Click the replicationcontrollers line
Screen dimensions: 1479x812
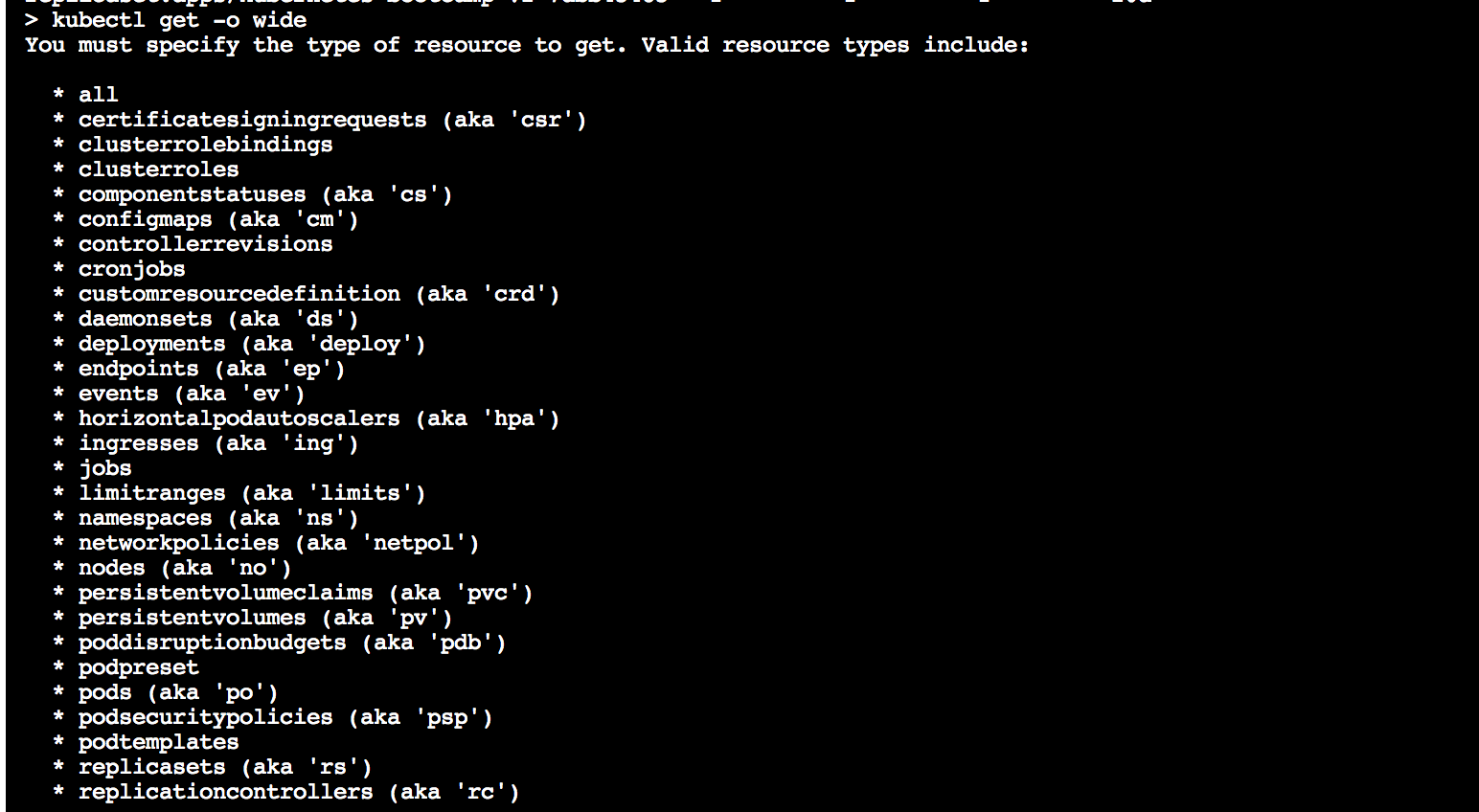(x=286, y=792)
